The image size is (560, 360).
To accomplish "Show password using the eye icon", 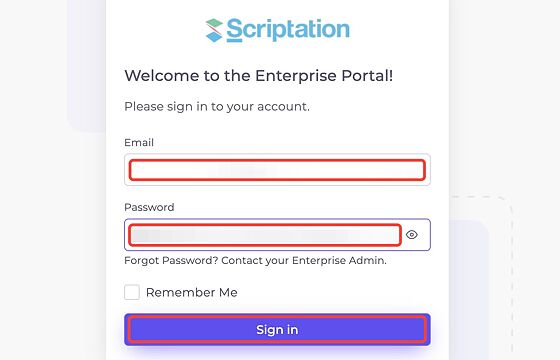I will (412, 235).
